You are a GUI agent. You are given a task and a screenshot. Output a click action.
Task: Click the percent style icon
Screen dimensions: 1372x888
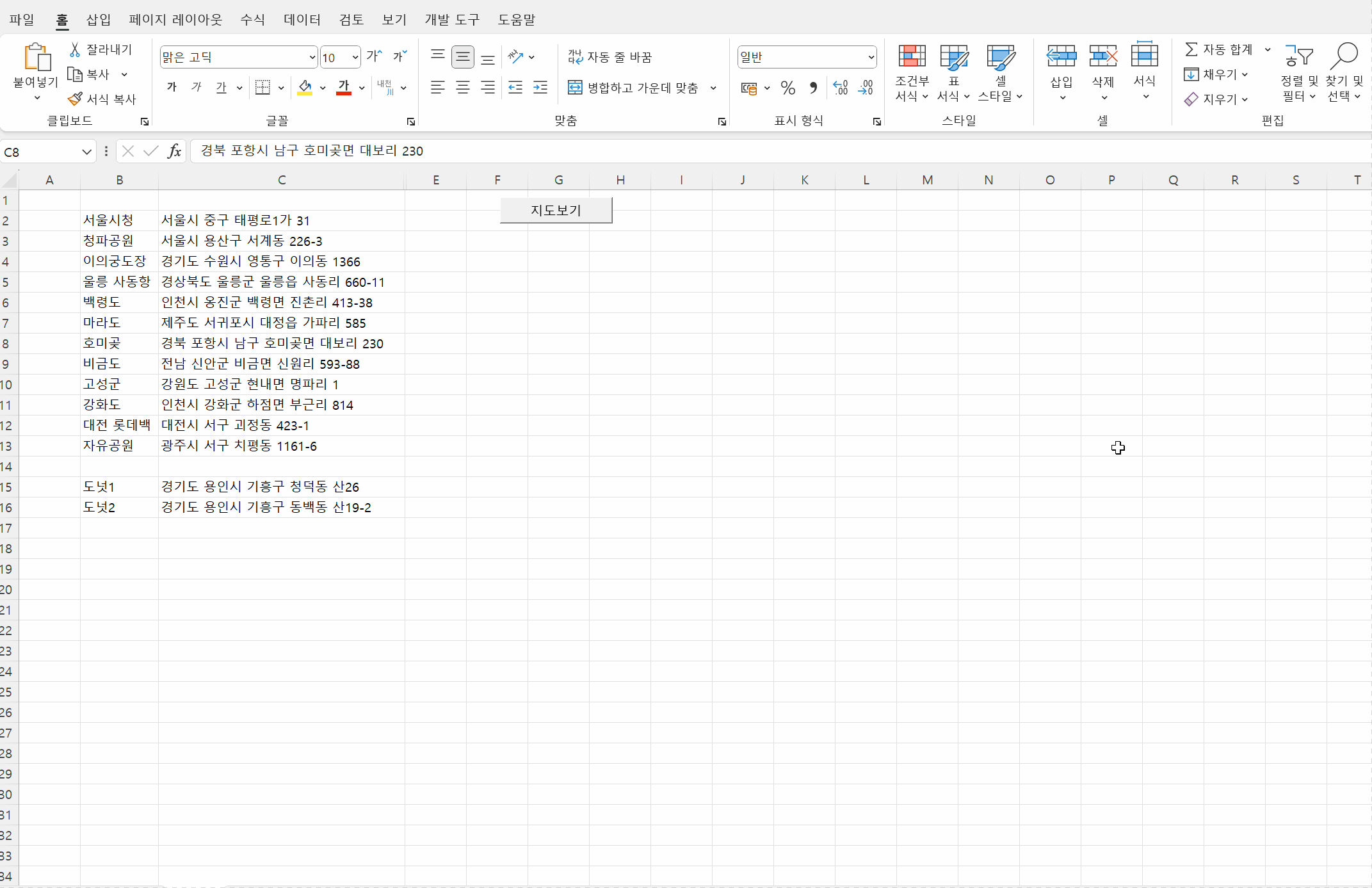pyautogui.click(x=788, y=88)
